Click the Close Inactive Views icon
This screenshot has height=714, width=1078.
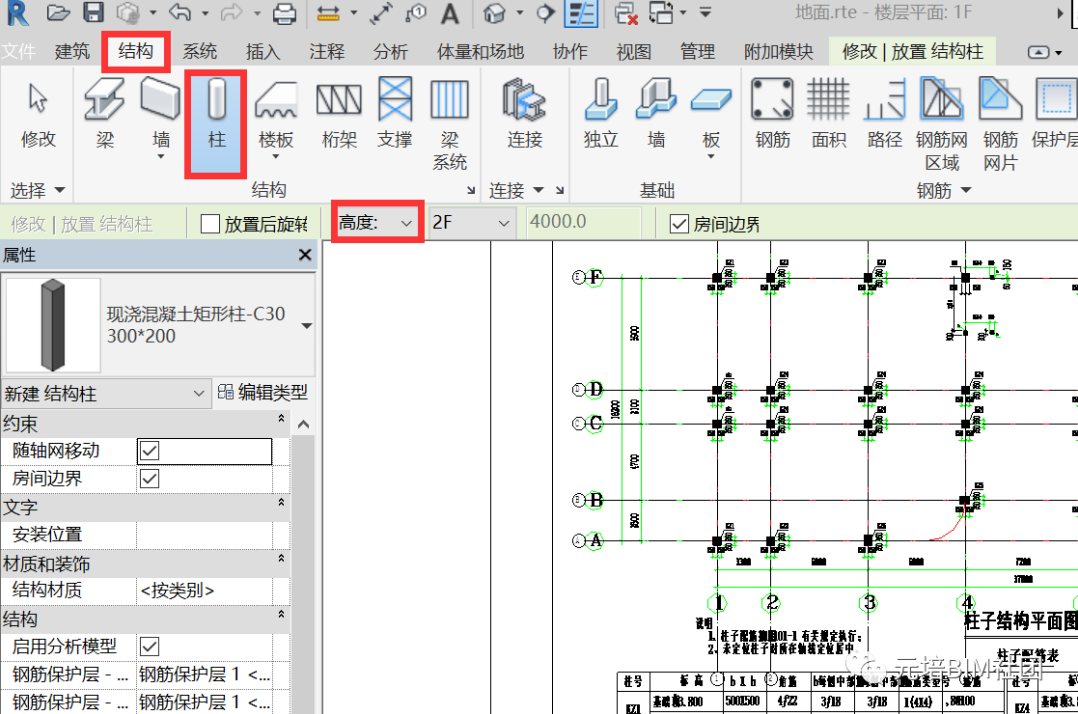pos(626,13)
